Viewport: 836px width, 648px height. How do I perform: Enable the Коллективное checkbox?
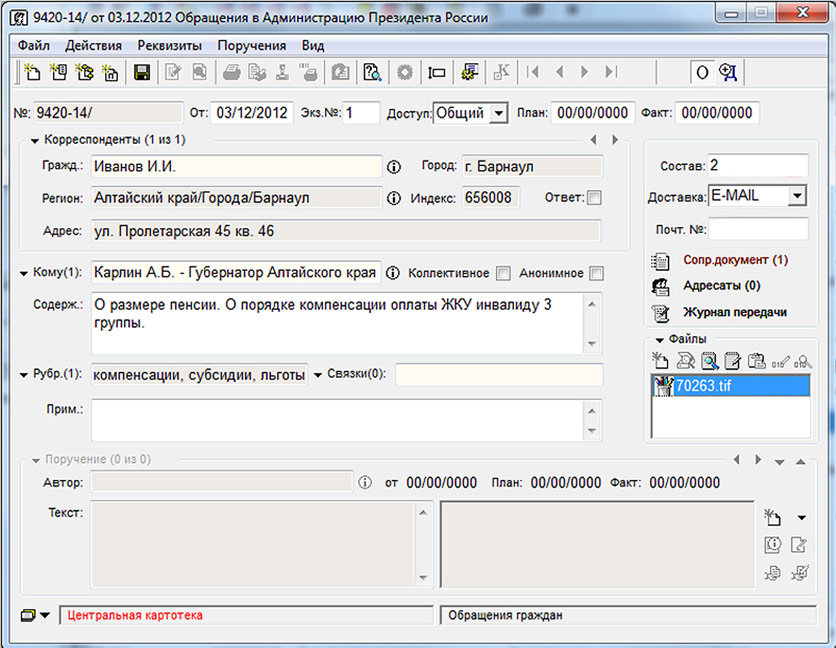pyautogui.click(x=503, y=274)
